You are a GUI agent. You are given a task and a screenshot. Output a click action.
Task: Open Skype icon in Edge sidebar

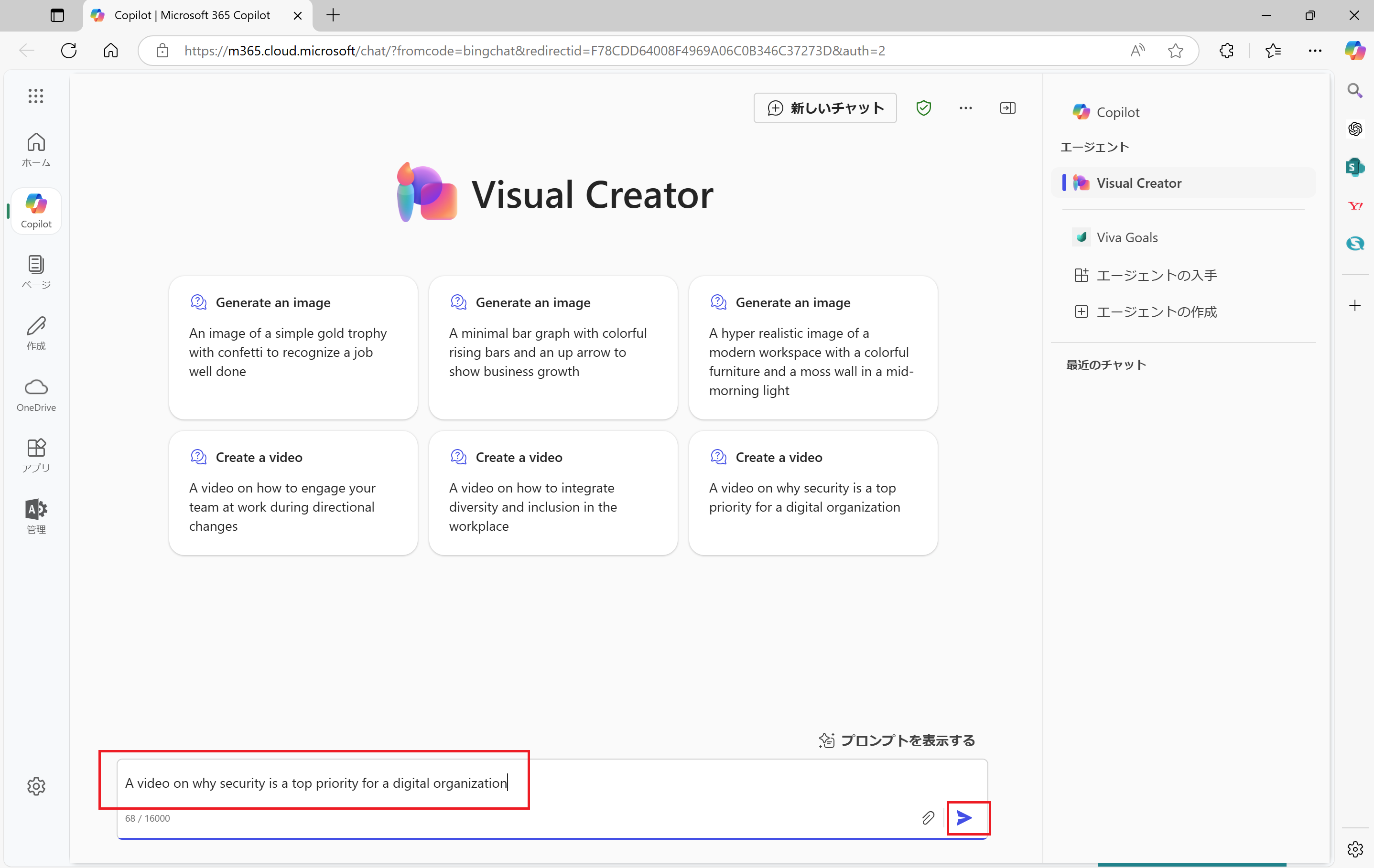[1355, 244]
